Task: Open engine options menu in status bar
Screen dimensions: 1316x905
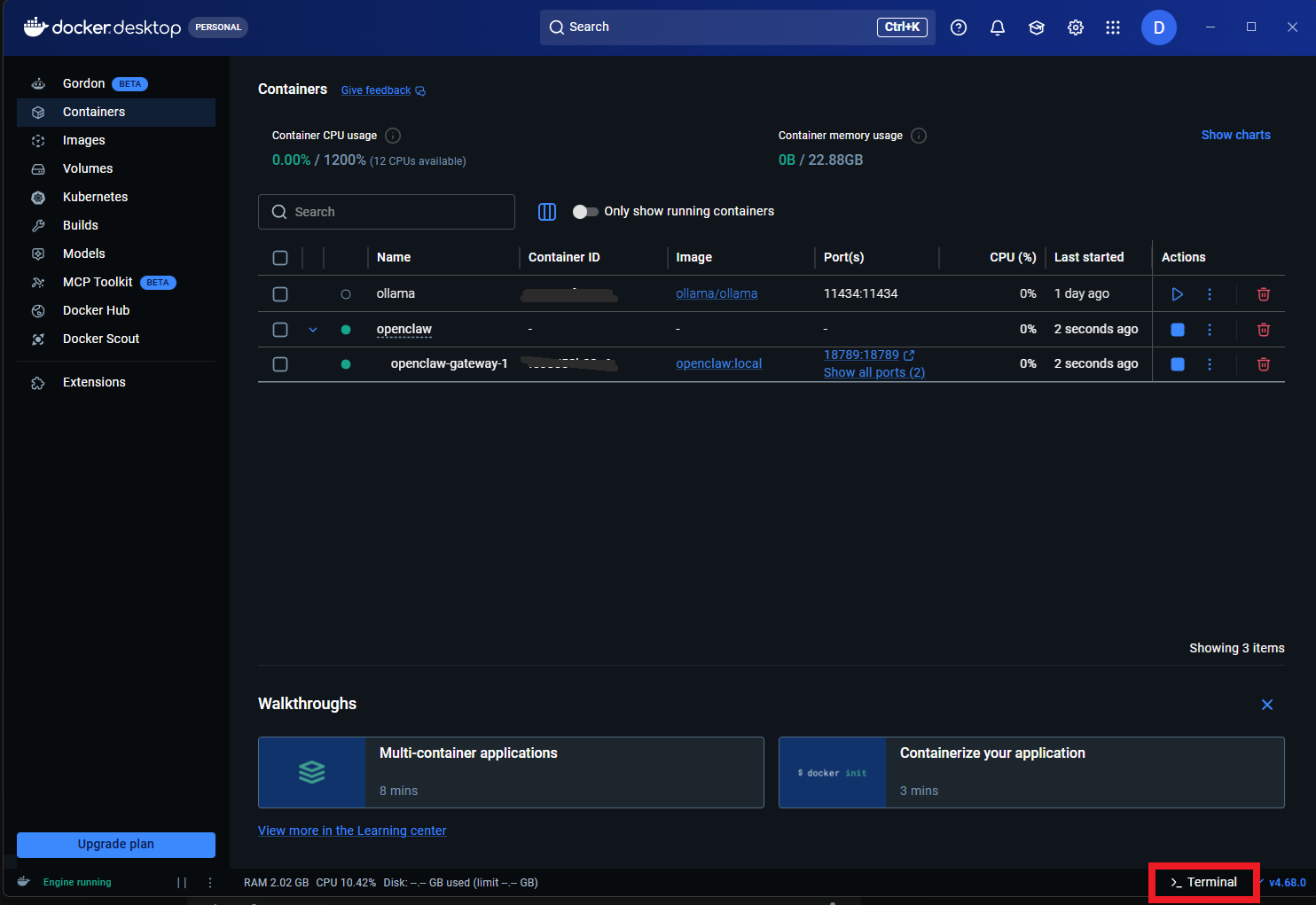Action: point(210,883)
